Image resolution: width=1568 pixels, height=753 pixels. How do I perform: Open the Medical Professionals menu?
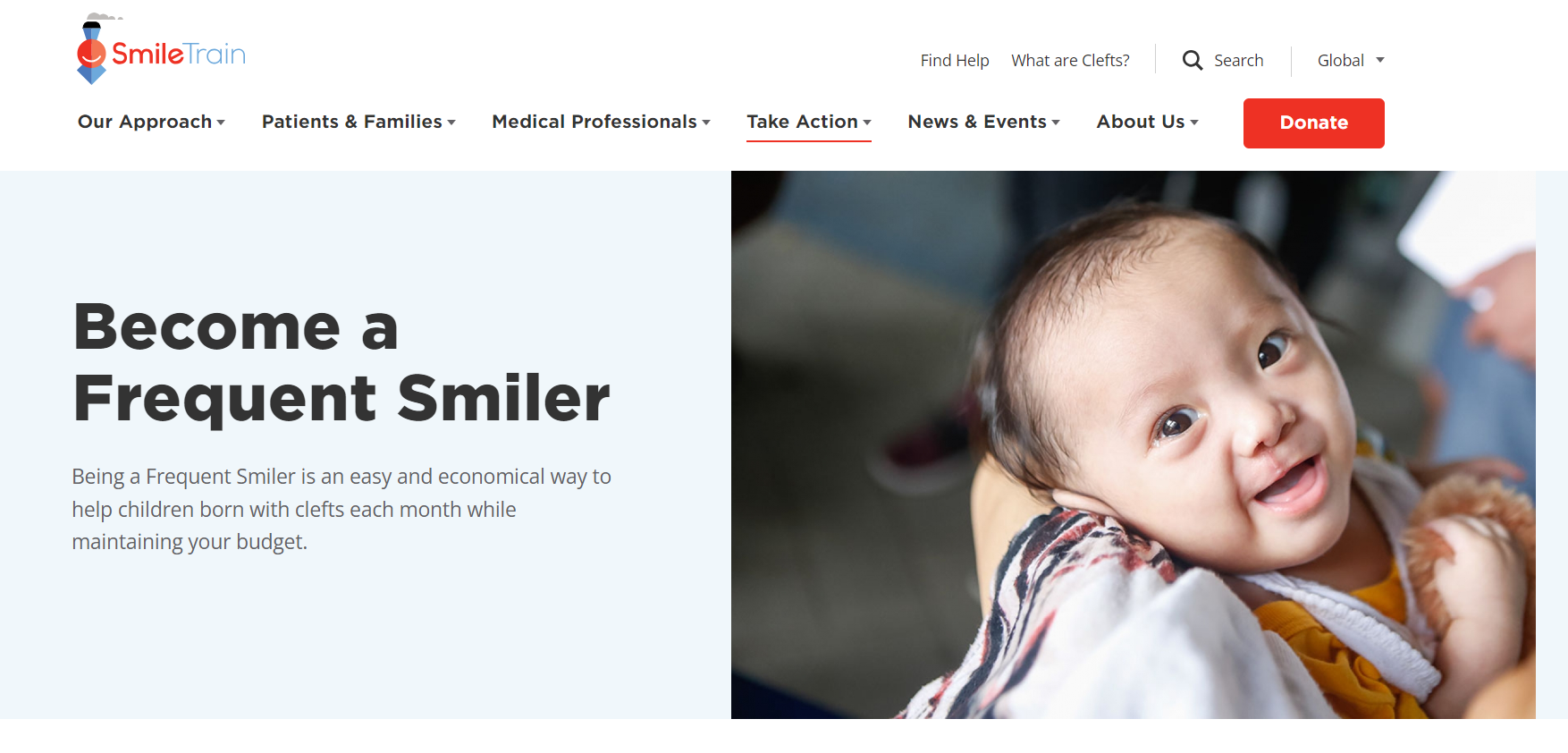601,122
